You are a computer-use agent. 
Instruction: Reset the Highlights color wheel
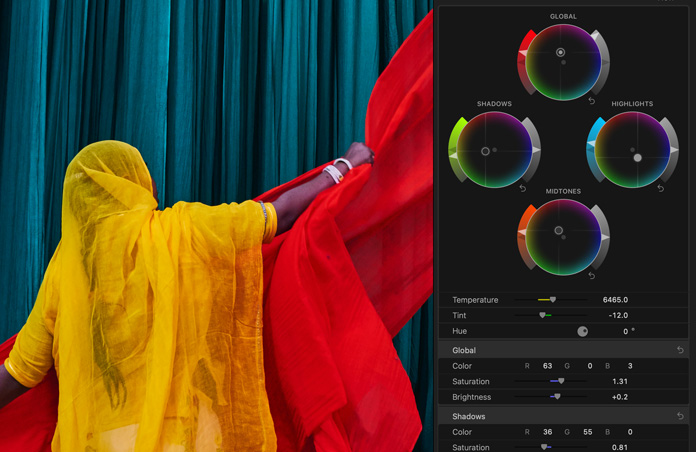[661, 188]
